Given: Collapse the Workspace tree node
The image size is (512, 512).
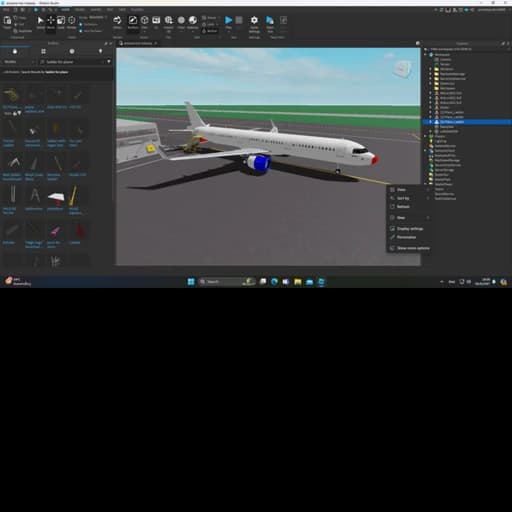Looking at the screenshot, I should [426, 54].
